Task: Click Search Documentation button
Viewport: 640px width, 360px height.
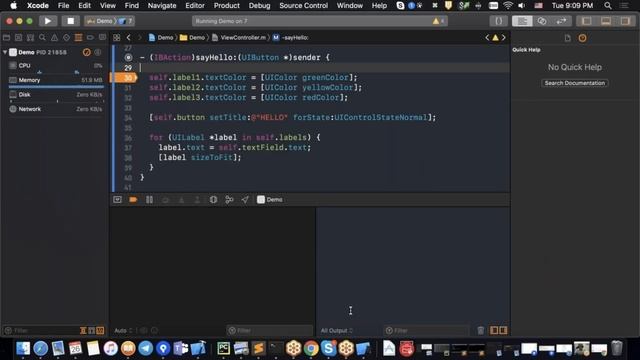Action: [x=575, y=83]
